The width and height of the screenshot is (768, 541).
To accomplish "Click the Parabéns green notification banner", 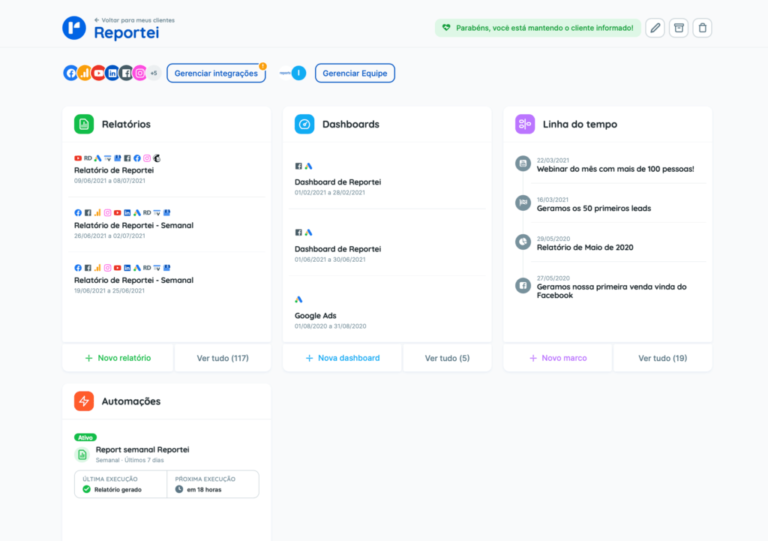I will (538, 28).
